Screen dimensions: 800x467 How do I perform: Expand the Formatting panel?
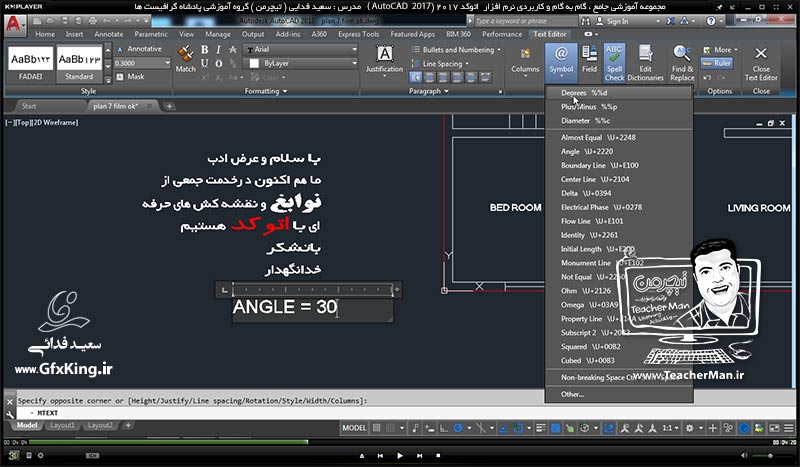pyautogui.click(x=266, y=91)
